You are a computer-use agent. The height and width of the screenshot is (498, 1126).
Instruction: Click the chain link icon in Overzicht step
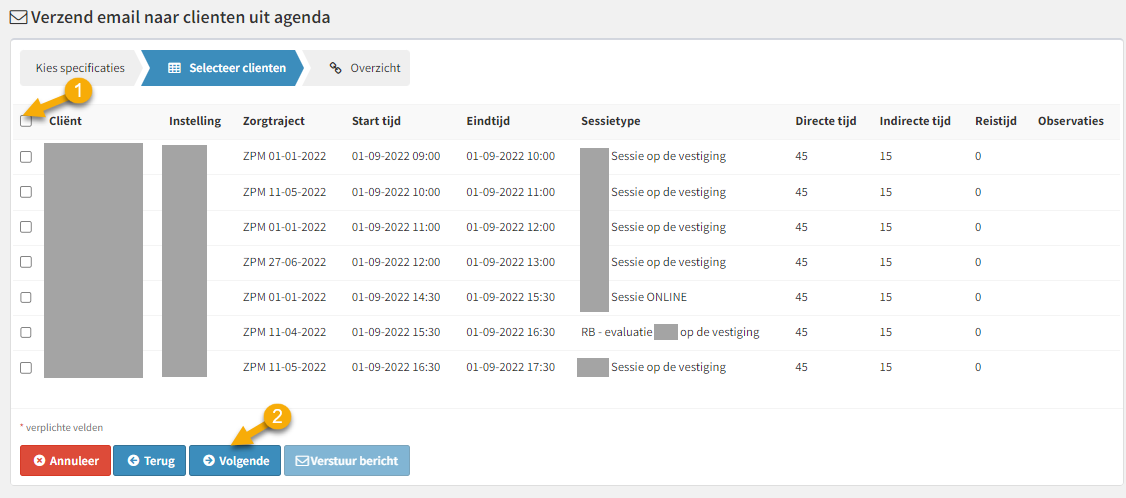[x=335, y=68]
